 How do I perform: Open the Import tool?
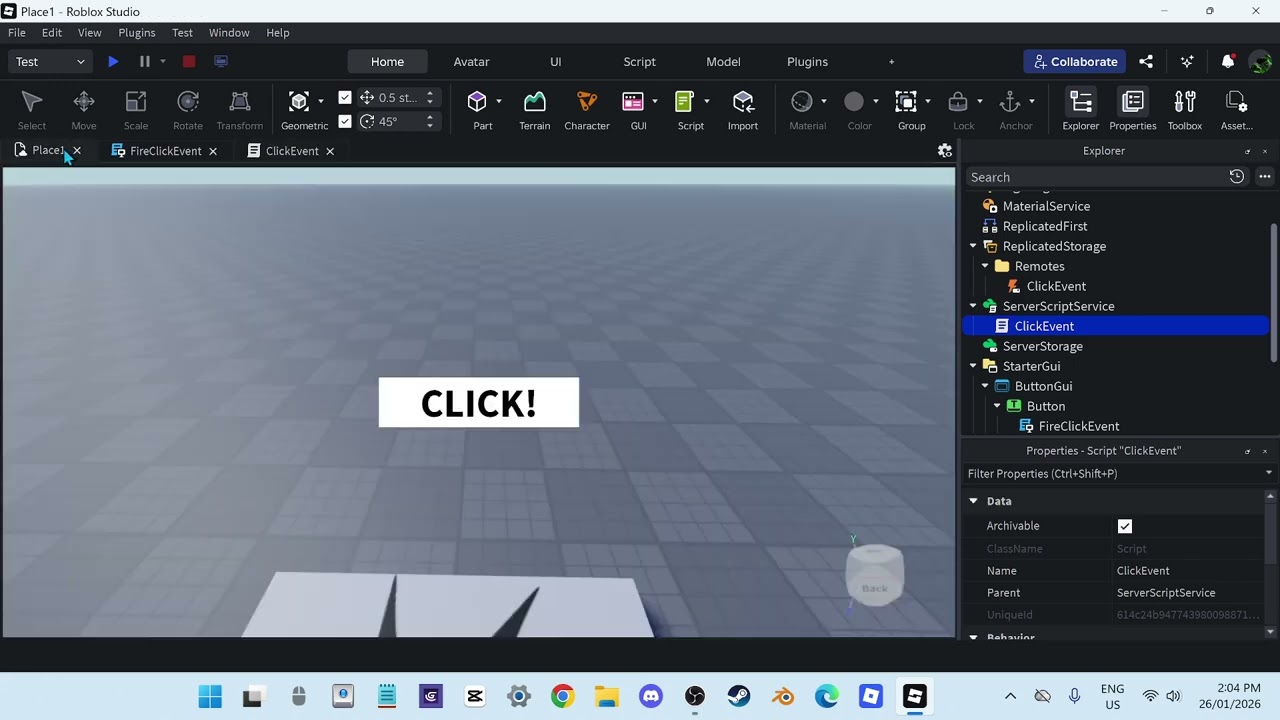(x=743, y=110)
